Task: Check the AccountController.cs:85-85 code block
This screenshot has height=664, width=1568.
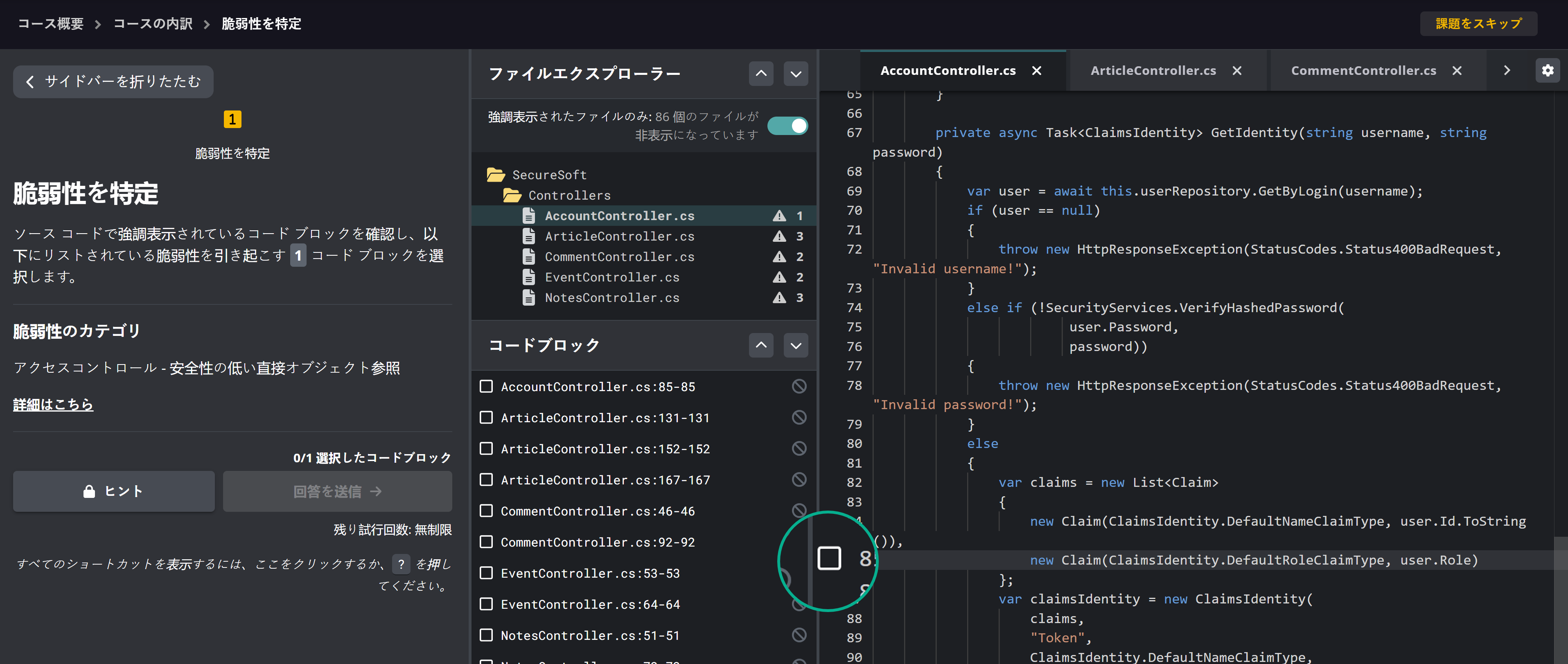Action: pyautogui.click(x=486, y=387)
